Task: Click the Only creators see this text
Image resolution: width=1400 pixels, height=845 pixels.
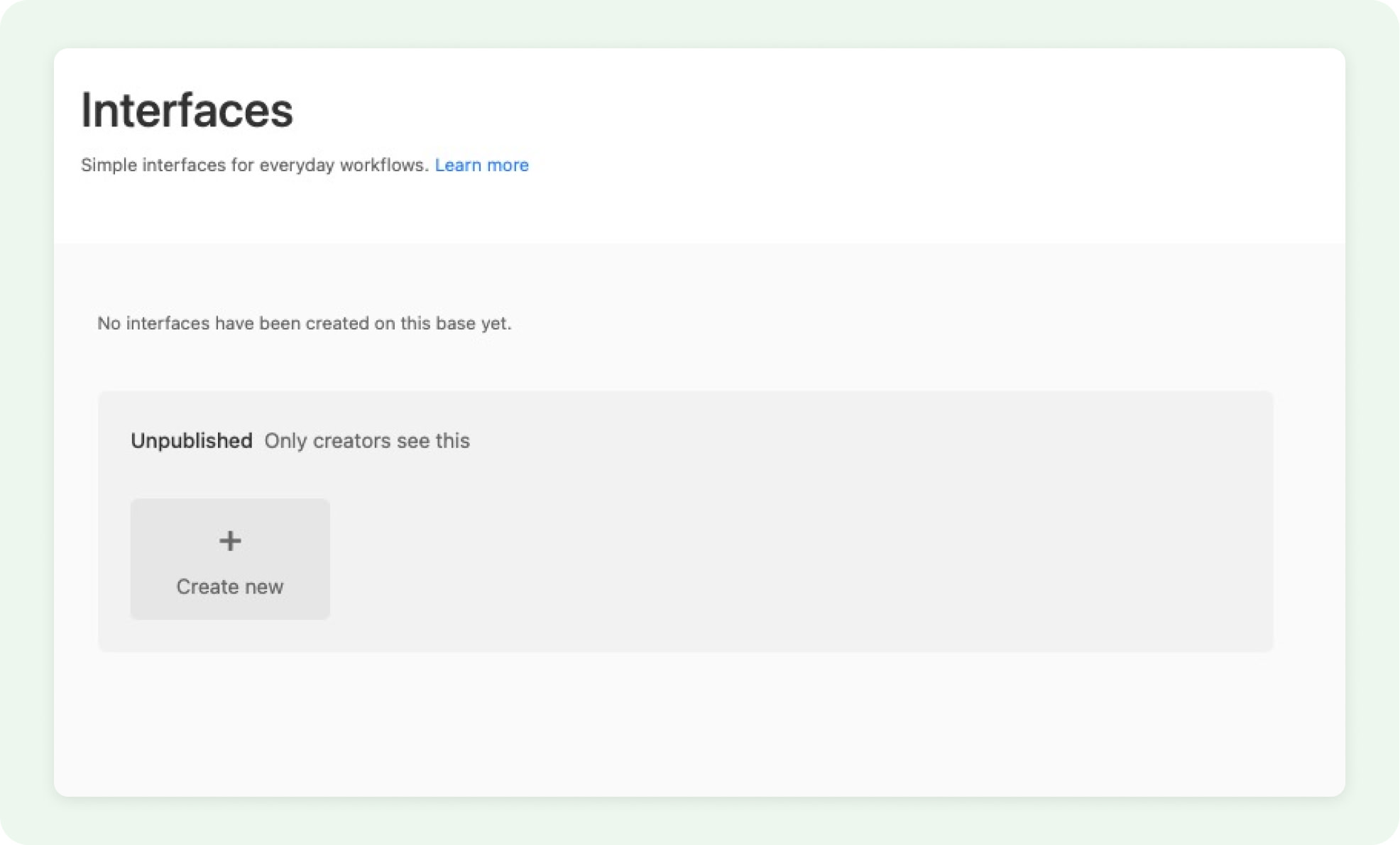Action: 366,440
